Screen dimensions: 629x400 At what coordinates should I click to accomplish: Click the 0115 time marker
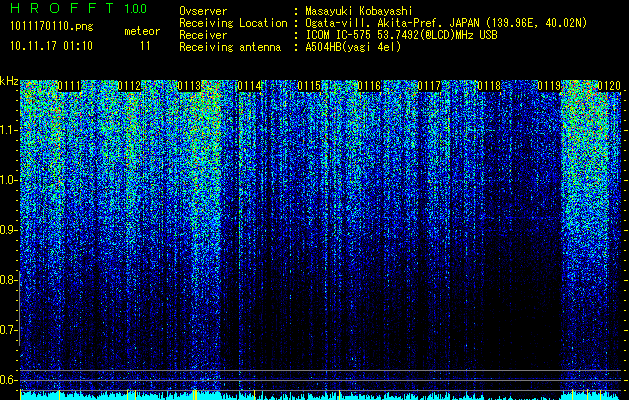point(309,86)
